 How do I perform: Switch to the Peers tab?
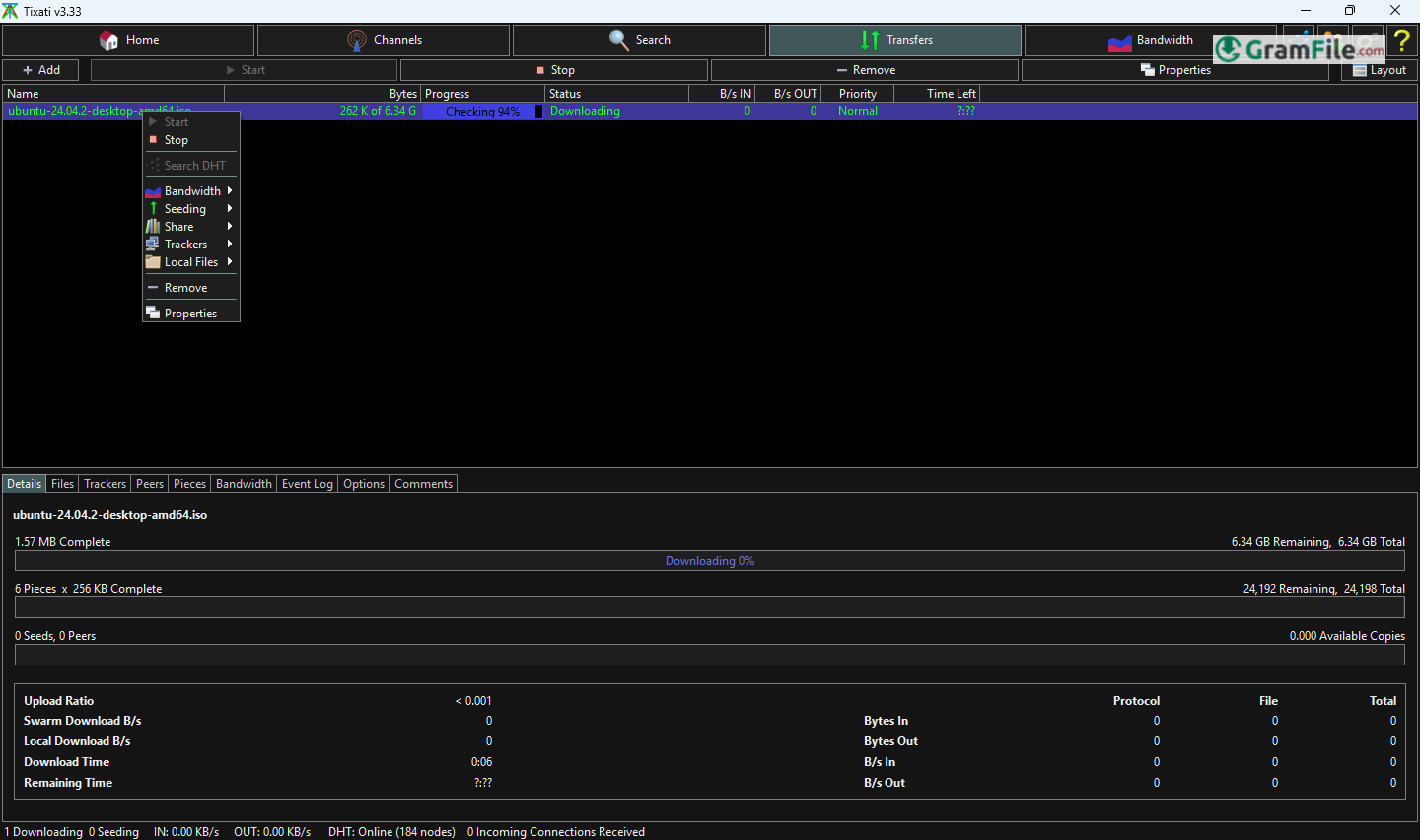(150, 484)
